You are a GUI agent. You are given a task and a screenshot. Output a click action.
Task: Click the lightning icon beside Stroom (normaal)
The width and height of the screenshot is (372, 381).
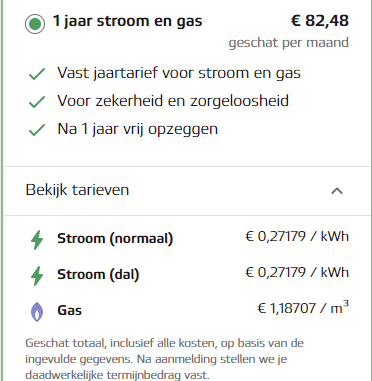[37, 240]
